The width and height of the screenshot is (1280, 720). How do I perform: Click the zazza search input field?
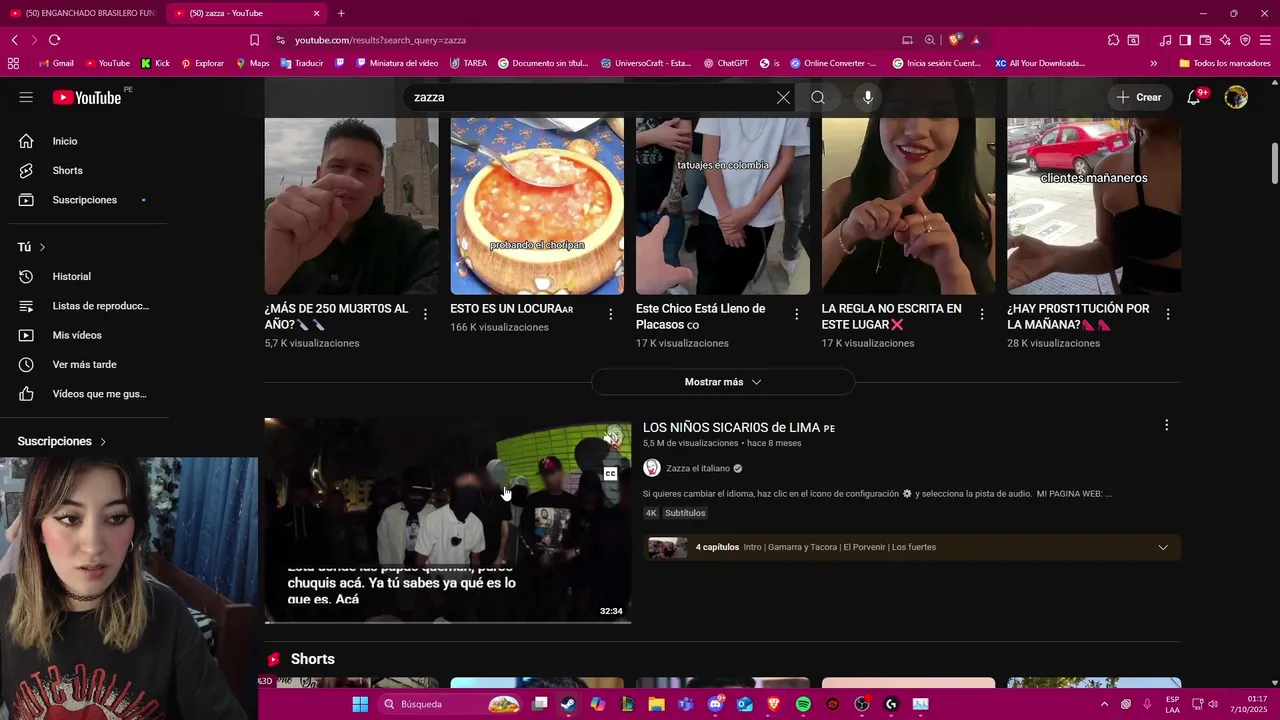coord(588,97)
